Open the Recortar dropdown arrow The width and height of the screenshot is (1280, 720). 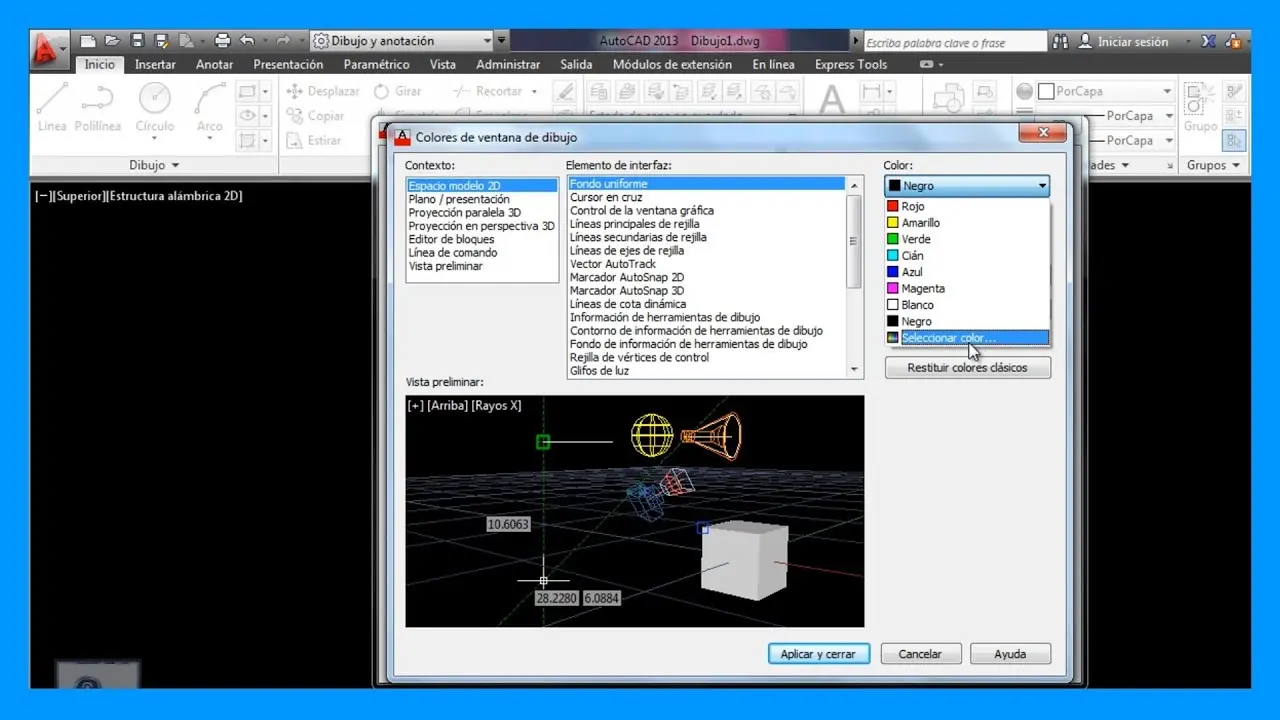[x=534, y=91]
